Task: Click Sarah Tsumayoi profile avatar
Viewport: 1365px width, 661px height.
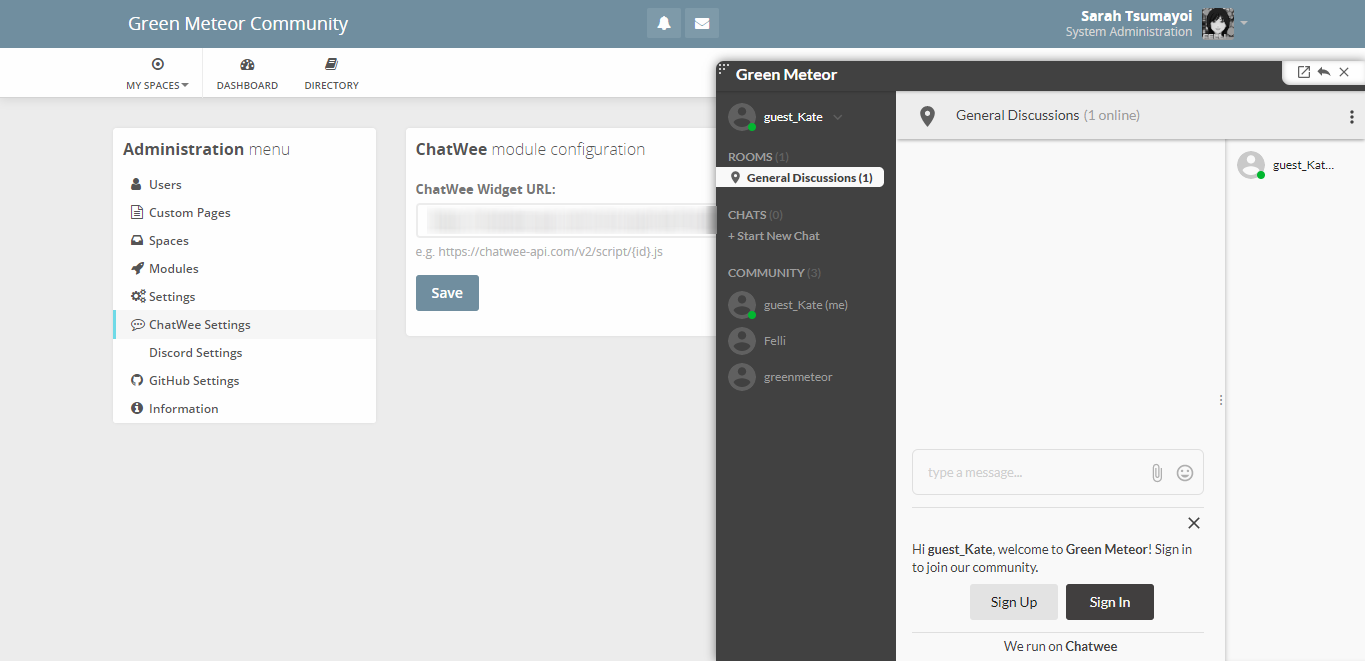Action: point(1218,23)
